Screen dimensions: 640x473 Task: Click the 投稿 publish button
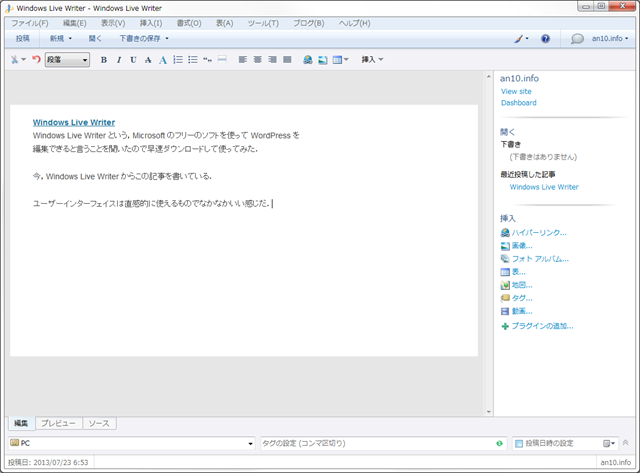click(x=23, y=38)
